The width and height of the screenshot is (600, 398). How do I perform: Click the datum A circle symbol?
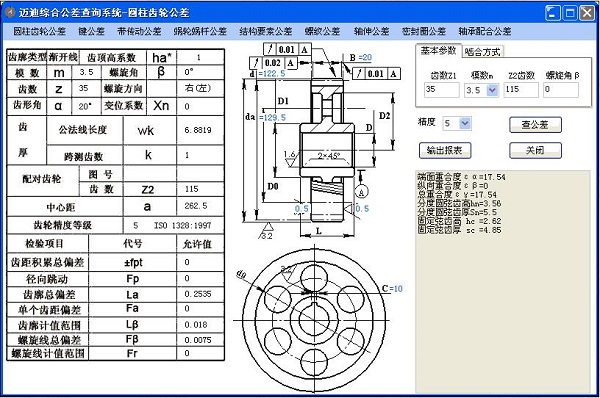click(x=362, y=192)
